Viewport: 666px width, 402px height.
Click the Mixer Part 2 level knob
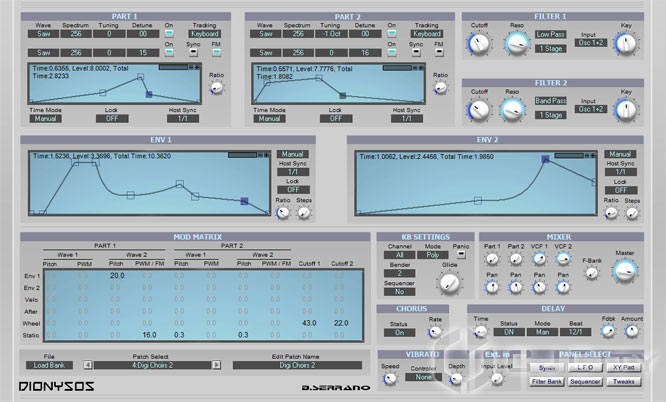[516, 259]
